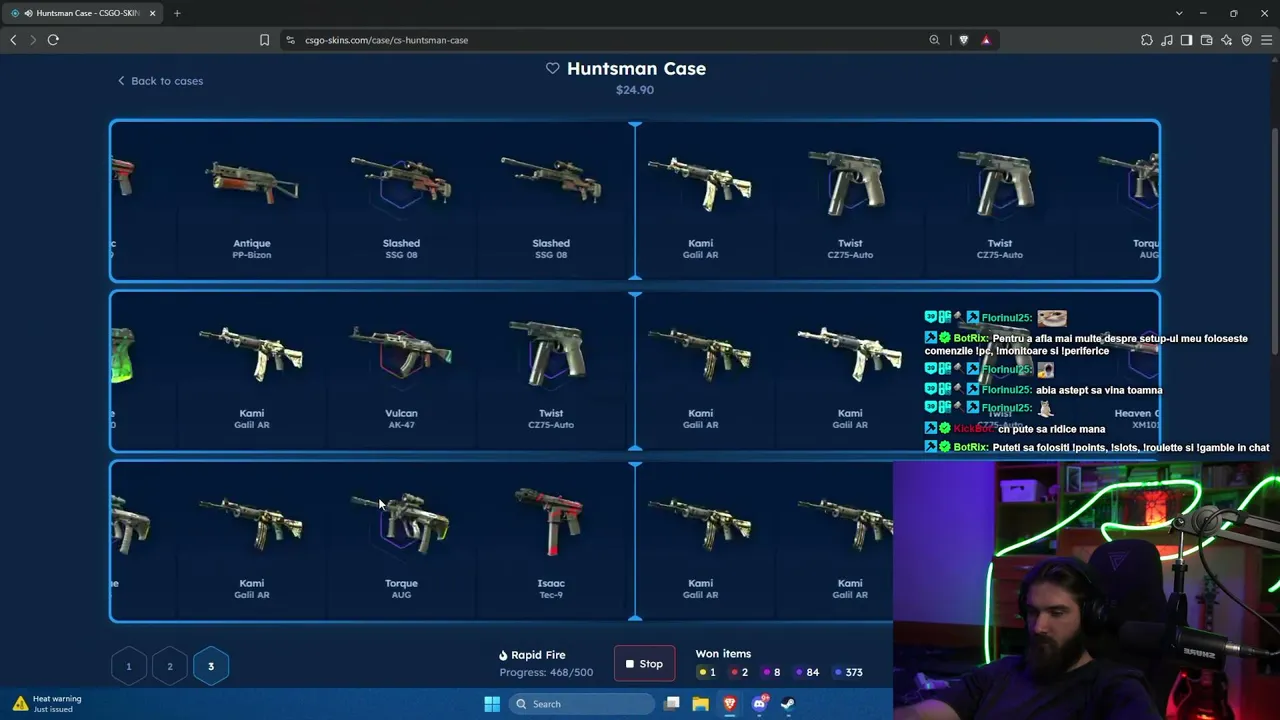1280x720 pixels.
Task: Go back to cases
Action: pos(160,81)
